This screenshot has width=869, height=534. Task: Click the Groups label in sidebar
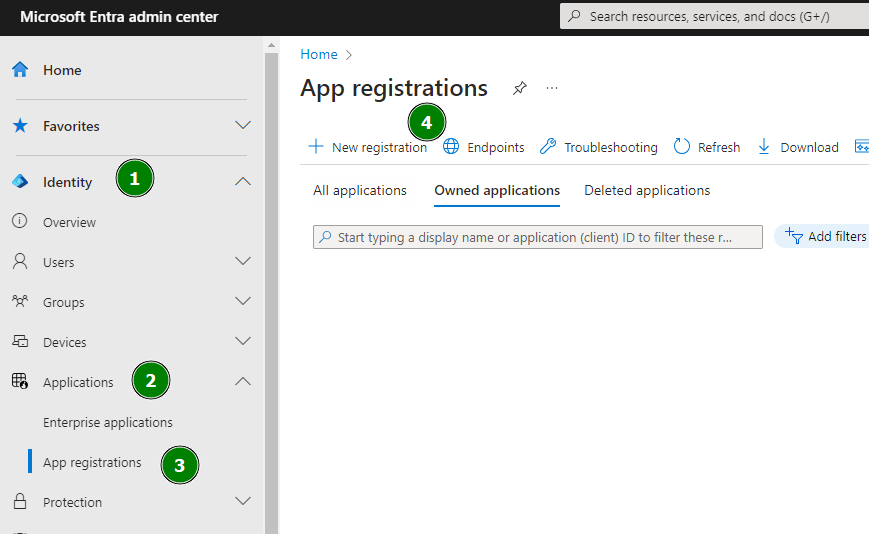pyautogui.click(x=64, y=302)
